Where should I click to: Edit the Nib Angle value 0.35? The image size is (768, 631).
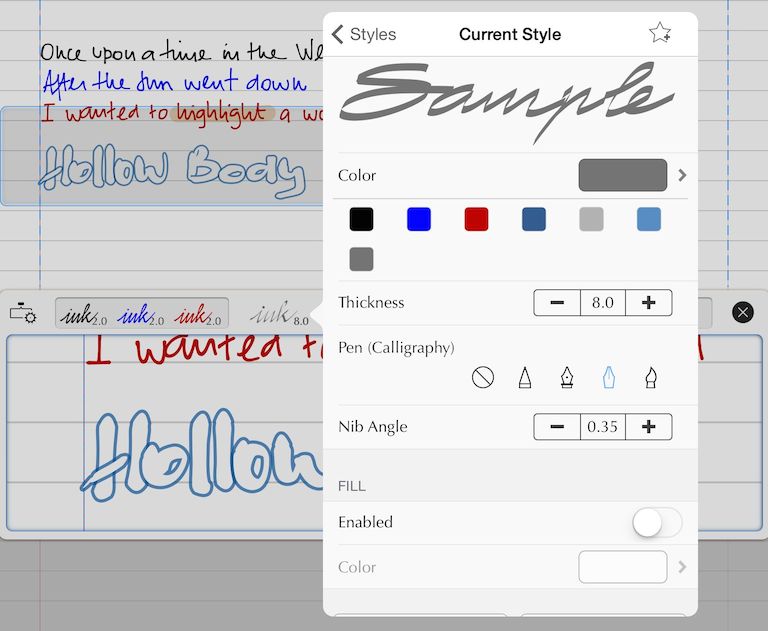(603, 427)
